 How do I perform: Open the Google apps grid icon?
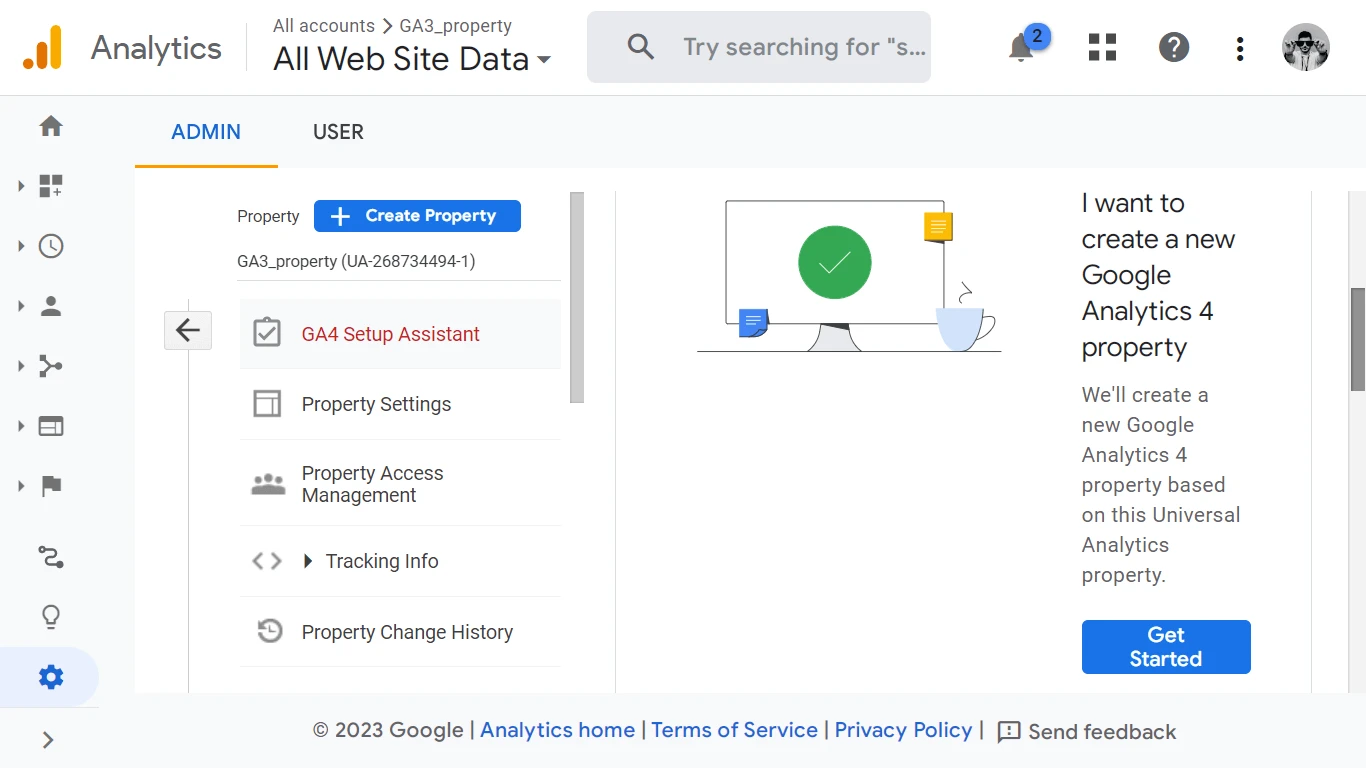tap(1102, 47)
